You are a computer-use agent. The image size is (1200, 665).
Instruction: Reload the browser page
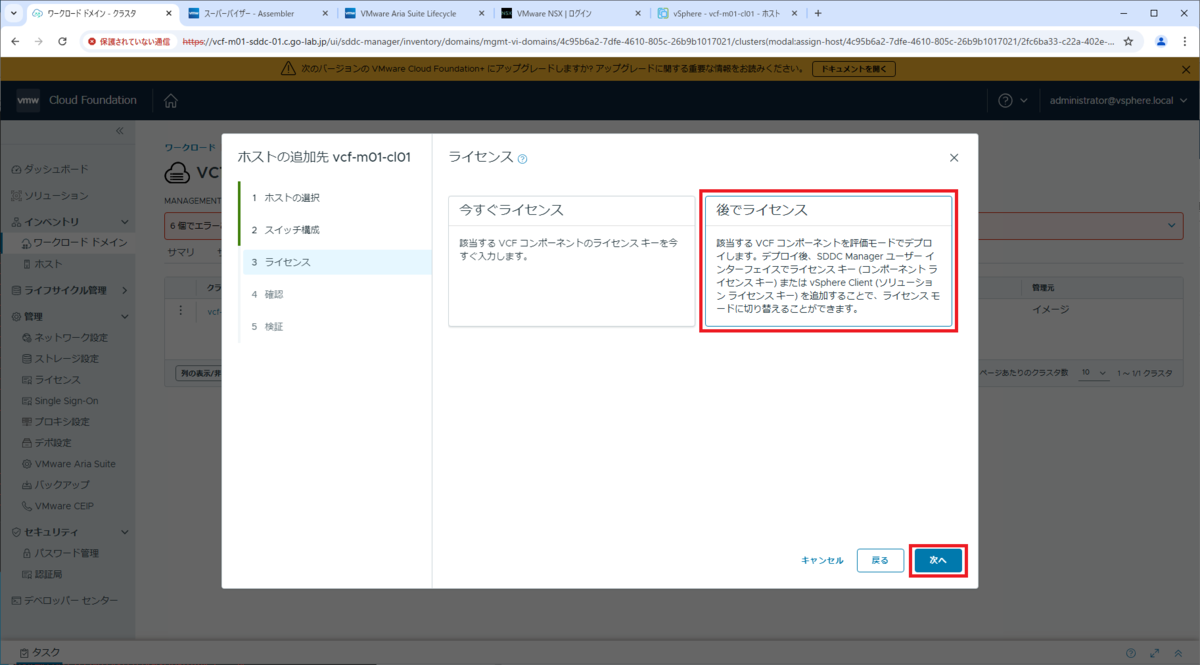[x=62, y=42]
